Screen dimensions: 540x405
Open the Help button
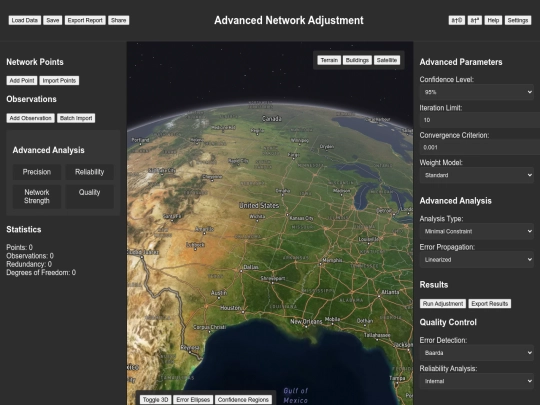point(493,20)
